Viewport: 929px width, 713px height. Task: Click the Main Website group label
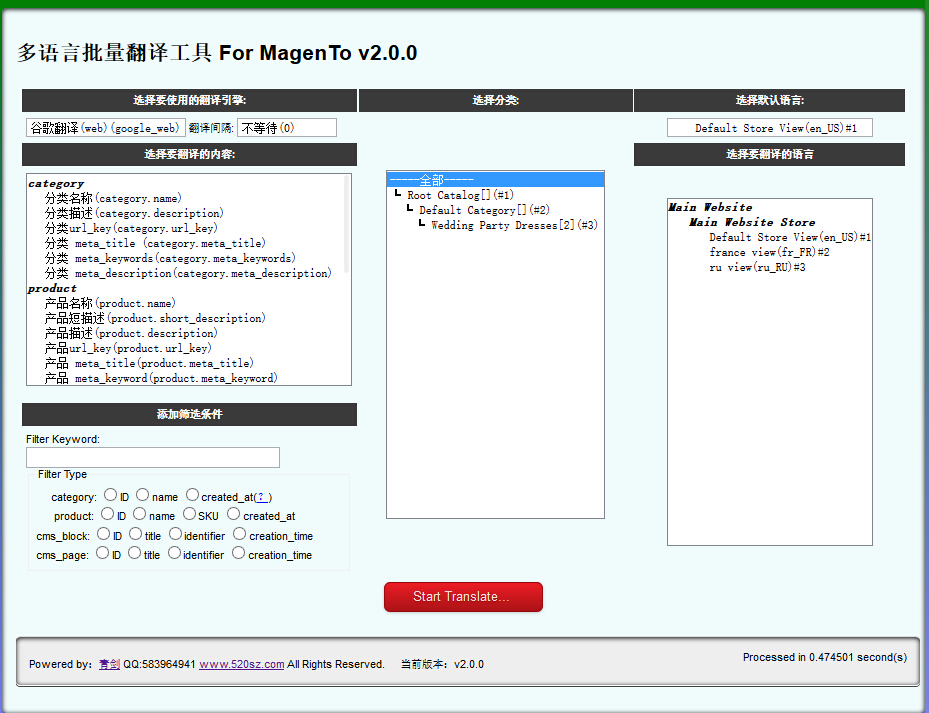(710, 207)
